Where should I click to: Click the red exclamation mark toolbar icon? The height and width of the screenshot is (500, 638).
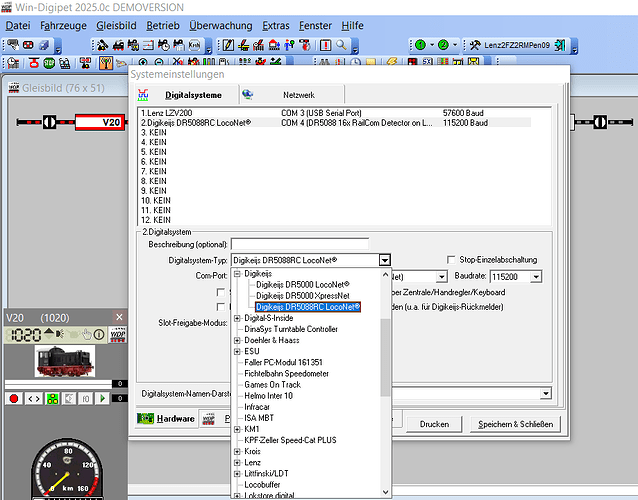coord(326,45)
